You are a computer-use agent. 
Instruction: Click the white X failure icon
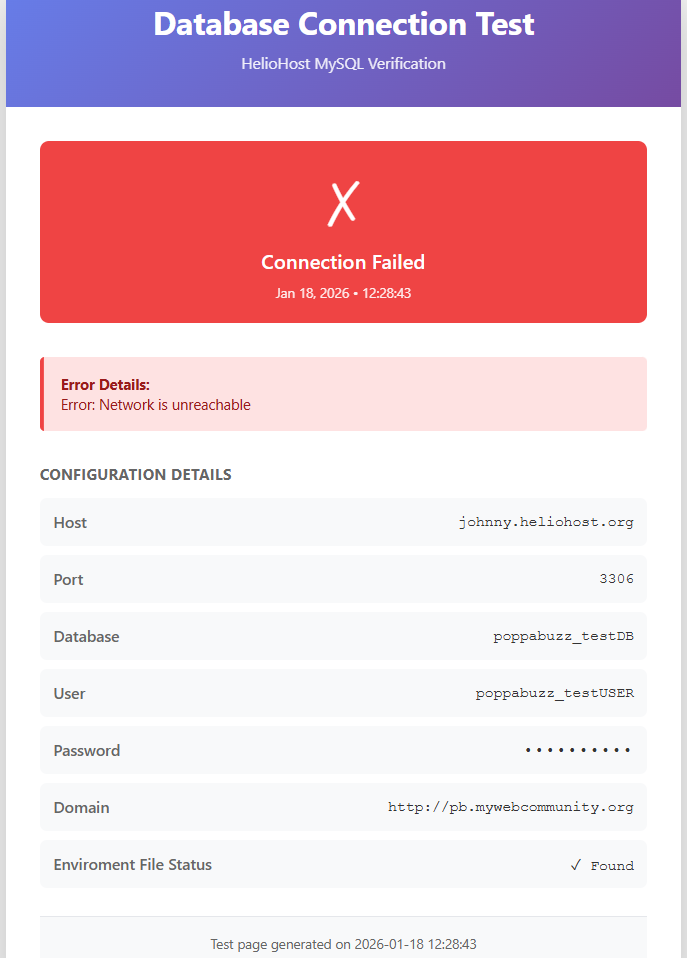tap(343, 203)
